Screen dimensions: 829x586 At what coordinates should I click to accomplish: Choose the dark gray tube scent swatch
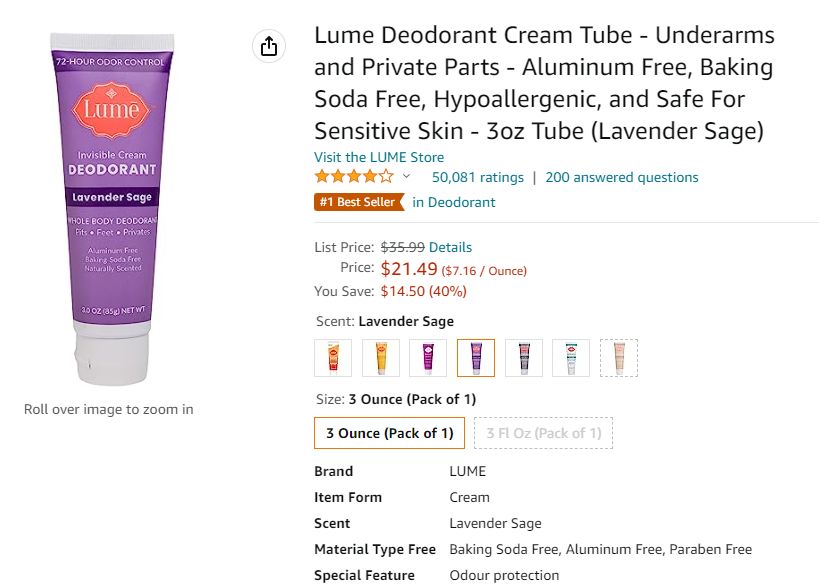coord(523,358)
